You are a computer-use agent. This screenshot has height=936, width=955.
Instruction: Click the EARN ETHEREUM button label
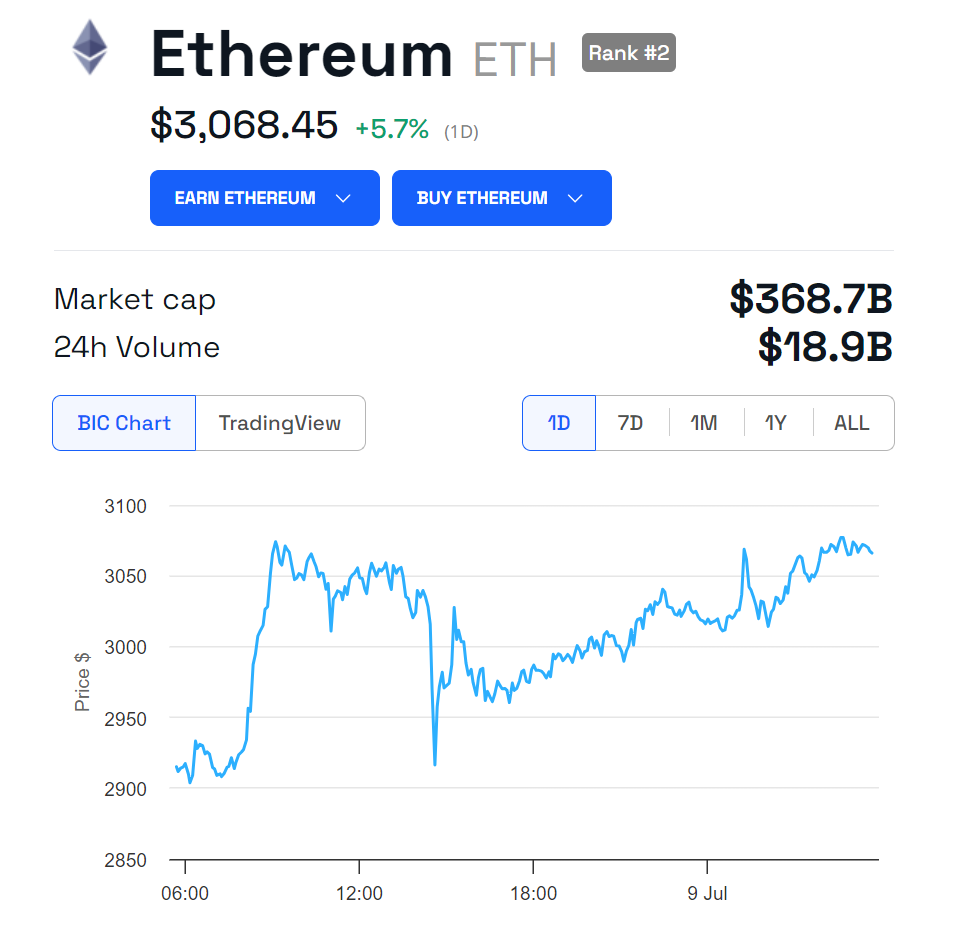(245, 198)
